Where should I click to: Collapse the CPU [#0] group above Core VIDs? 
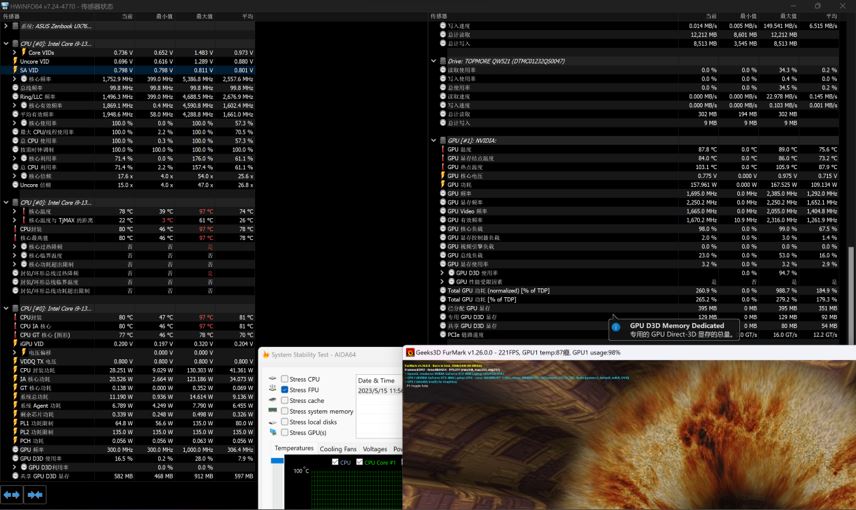[5, 44]
